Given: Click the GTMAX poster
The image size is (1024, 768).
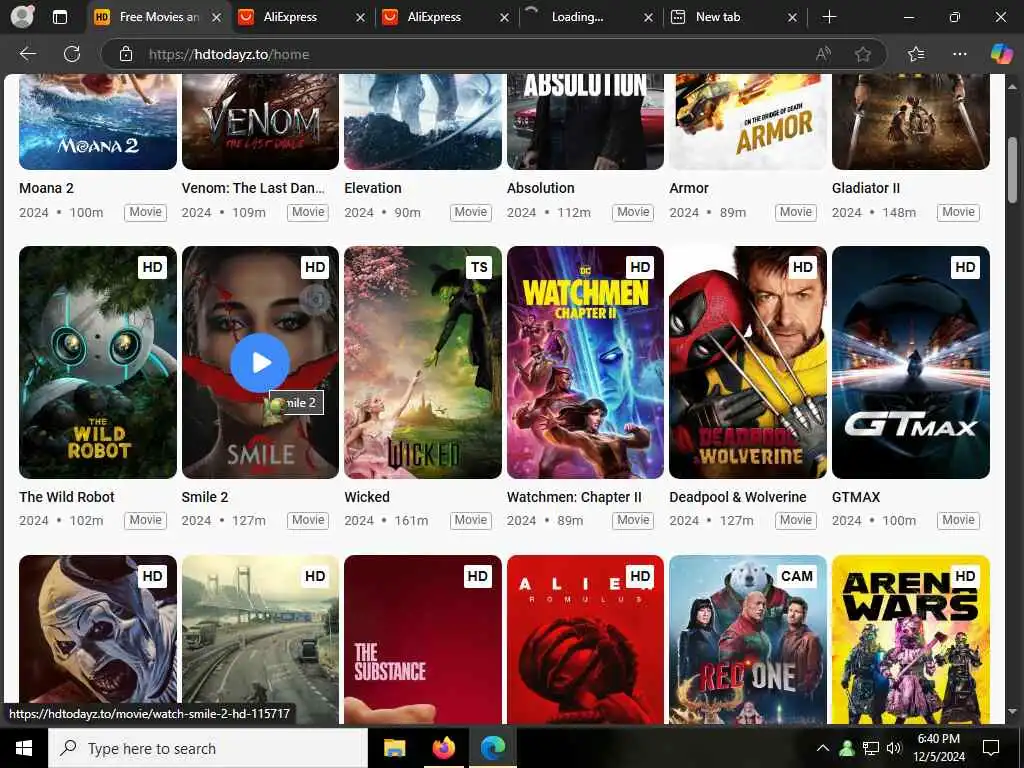Looking at the screenshot, I should 910,362.
